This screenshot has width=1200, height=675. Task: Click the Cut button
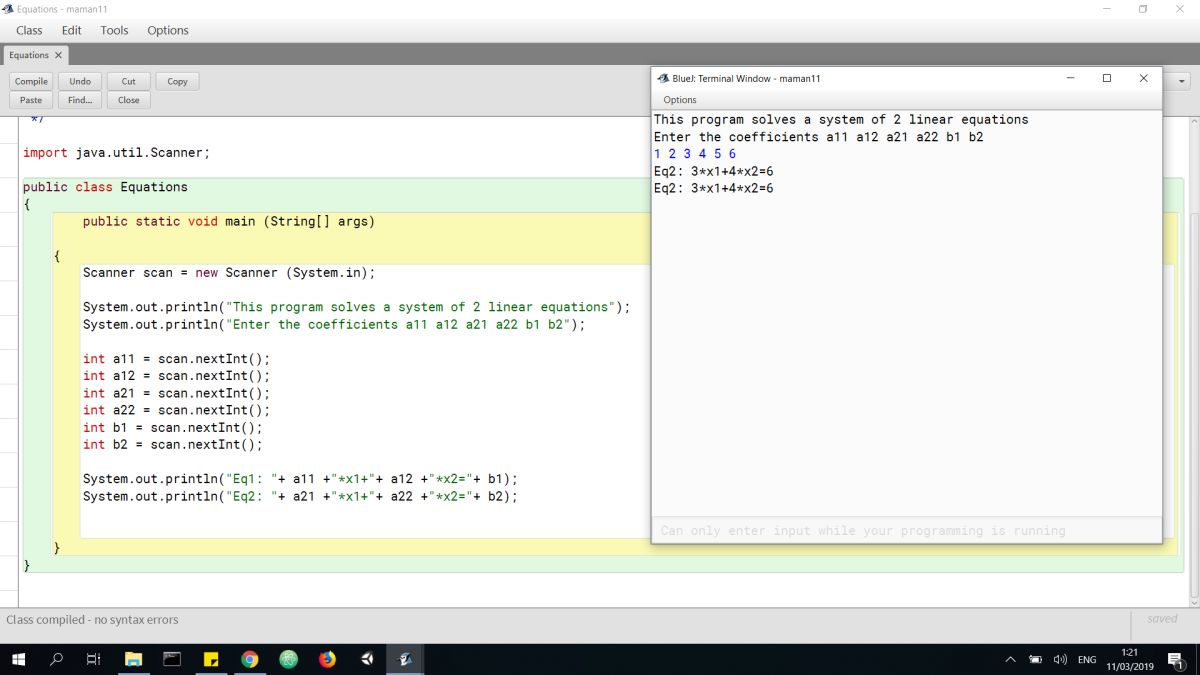coord(129,81)
